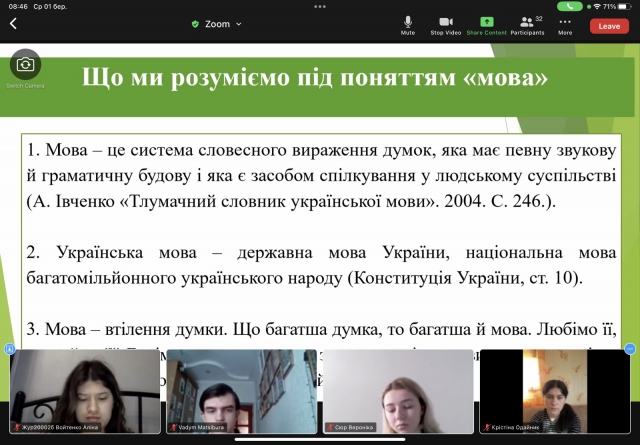Leave the meeting
Screen dimensions: 640x445
point(609,26)
